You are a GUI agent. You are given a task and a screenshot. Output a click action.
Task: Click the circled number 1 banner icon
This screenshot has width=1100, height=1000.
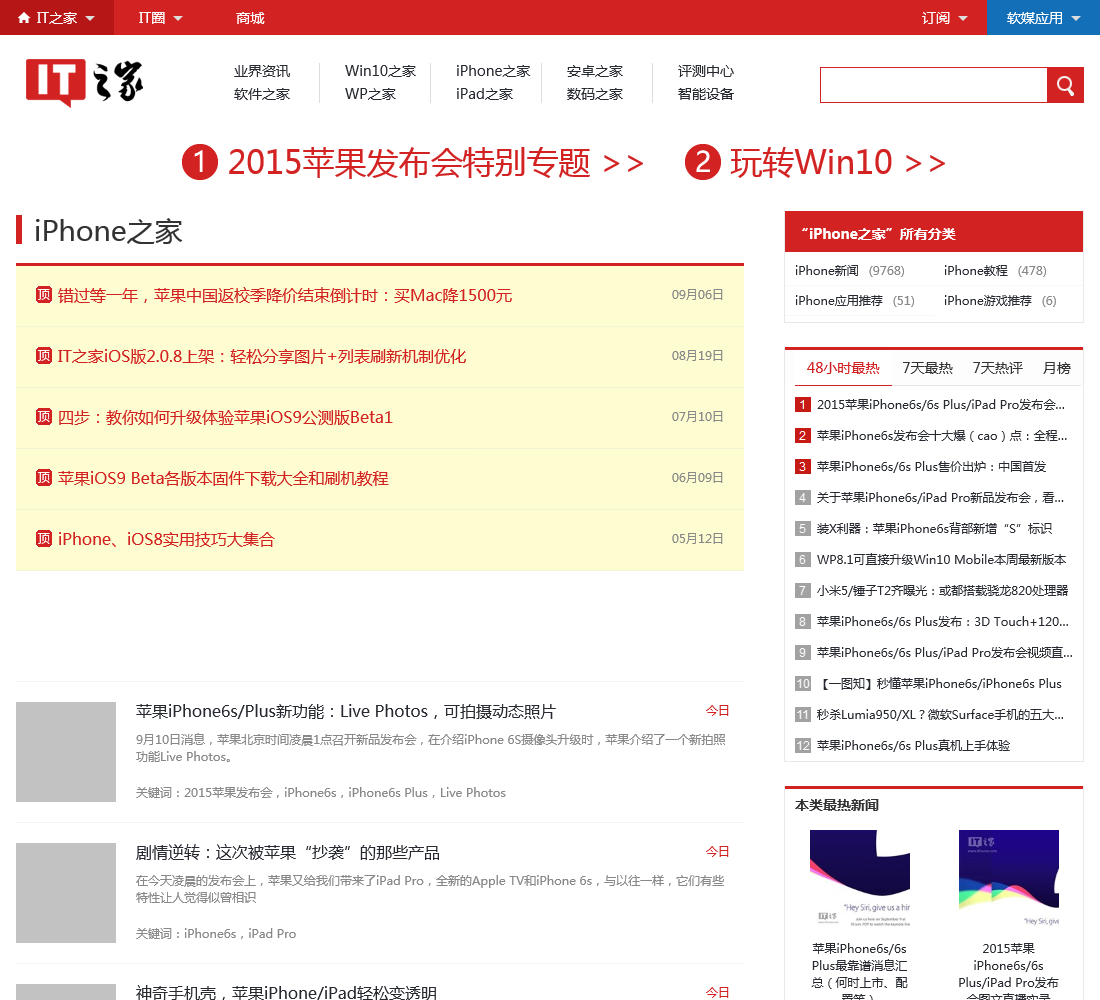200,162
